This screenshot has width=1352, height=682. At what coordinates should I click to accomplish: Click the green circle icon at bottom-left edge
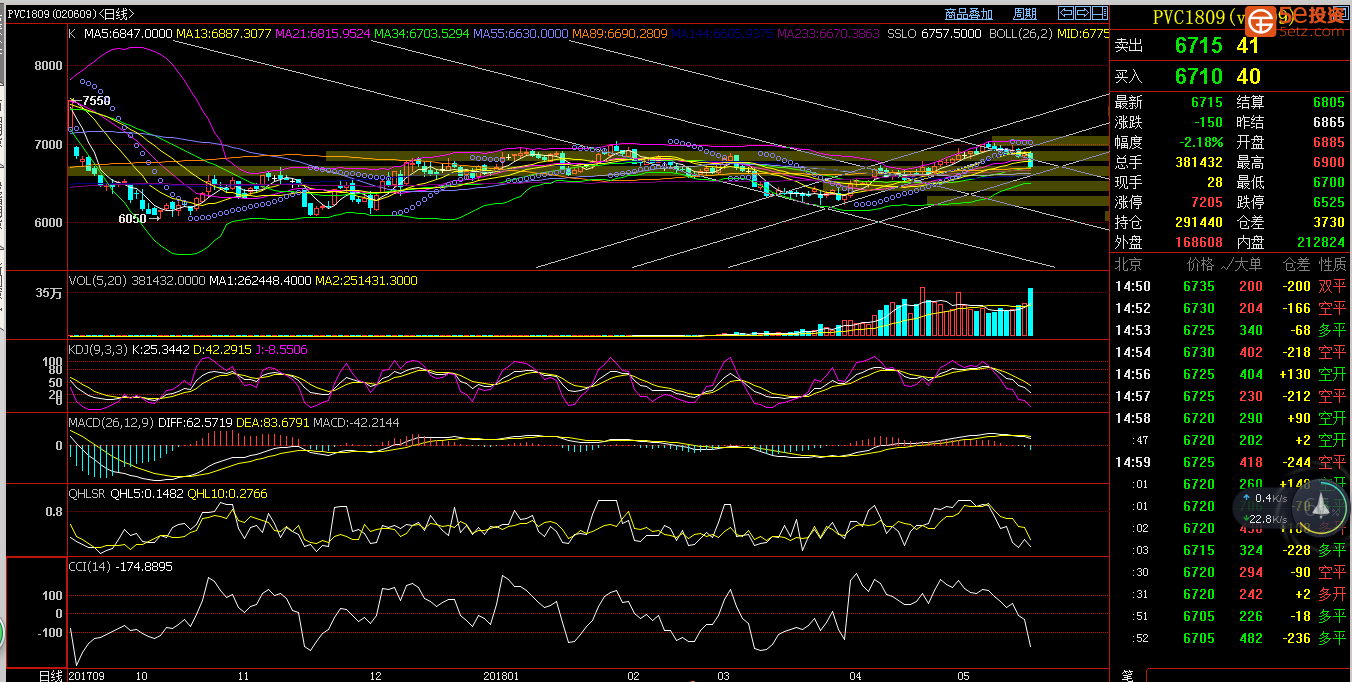click(x=2, y=632)
